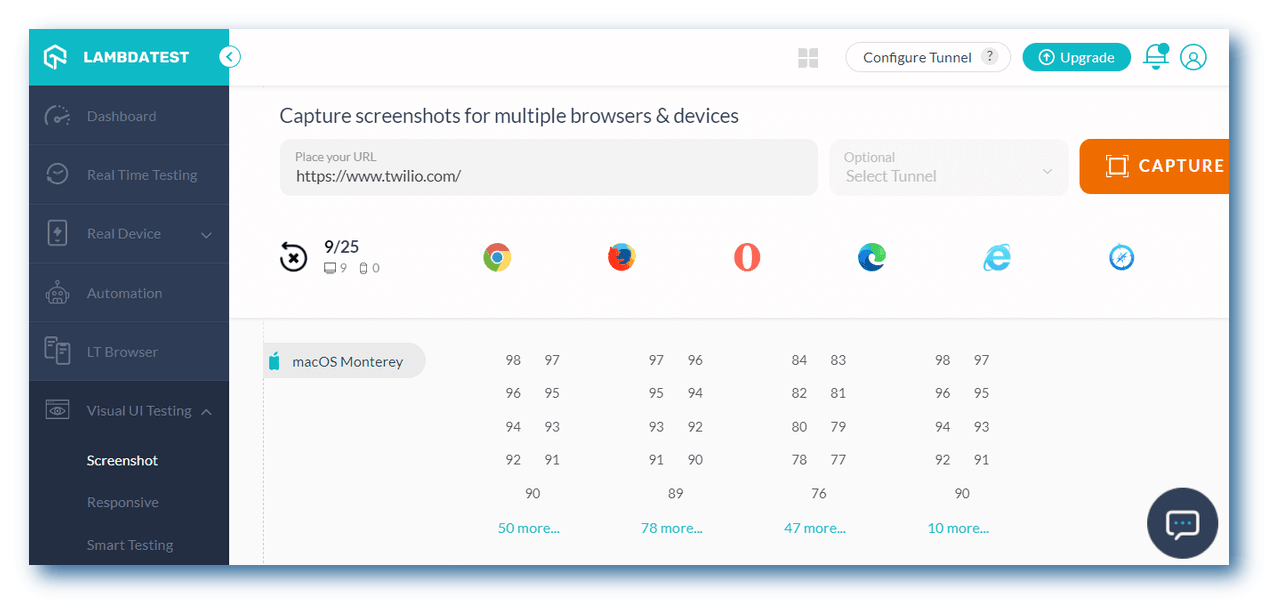1278x614 pixels.
Task: Select Screenshot submenu item
Action: (x=122, y=460)
